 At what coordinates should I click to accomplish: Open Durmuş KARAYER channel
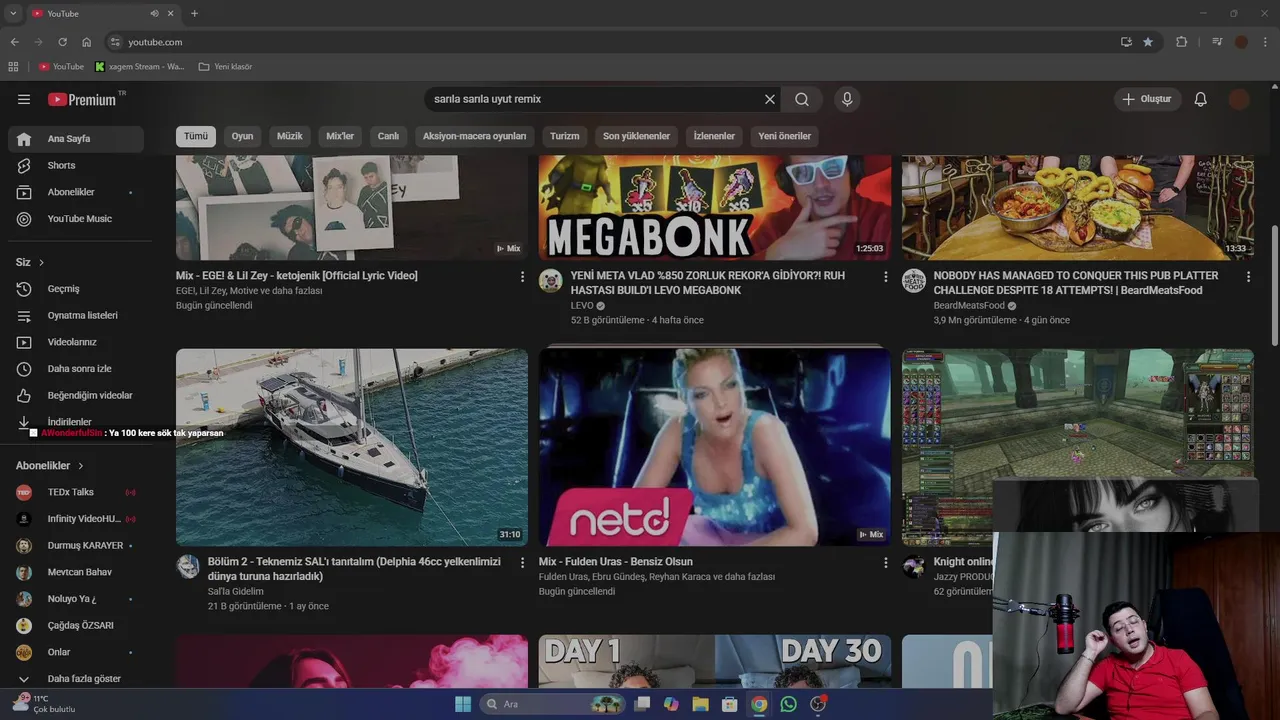tap(76, 546)
